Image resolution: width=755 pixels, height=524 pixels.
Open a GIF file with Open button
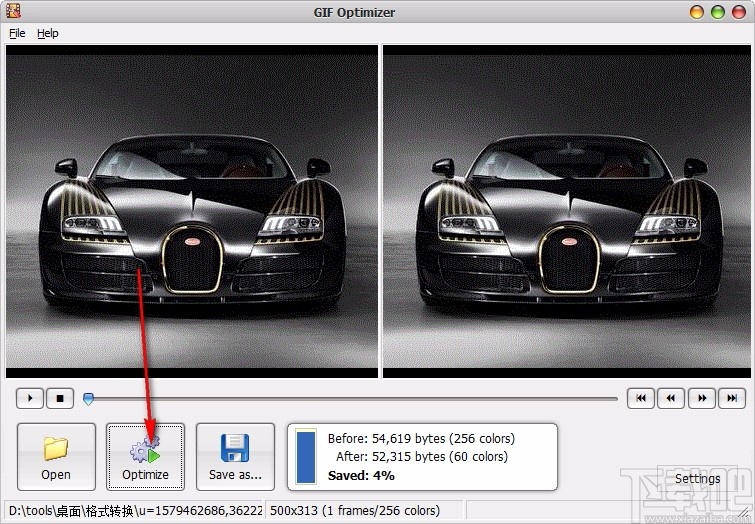point(56,457)
